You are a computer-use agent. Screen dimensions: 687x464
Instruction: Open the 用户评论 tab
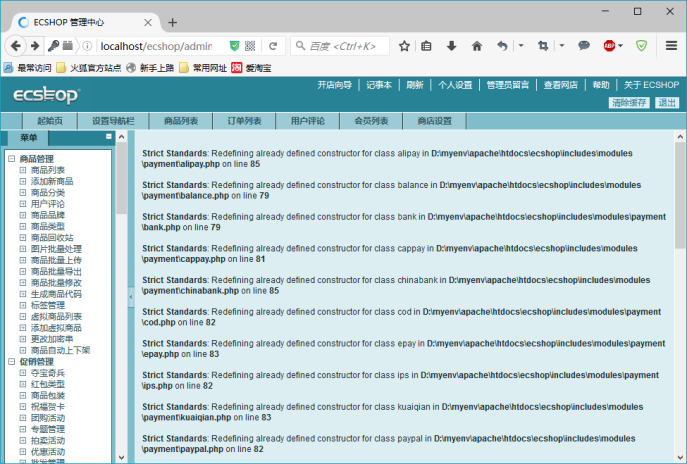308,121
